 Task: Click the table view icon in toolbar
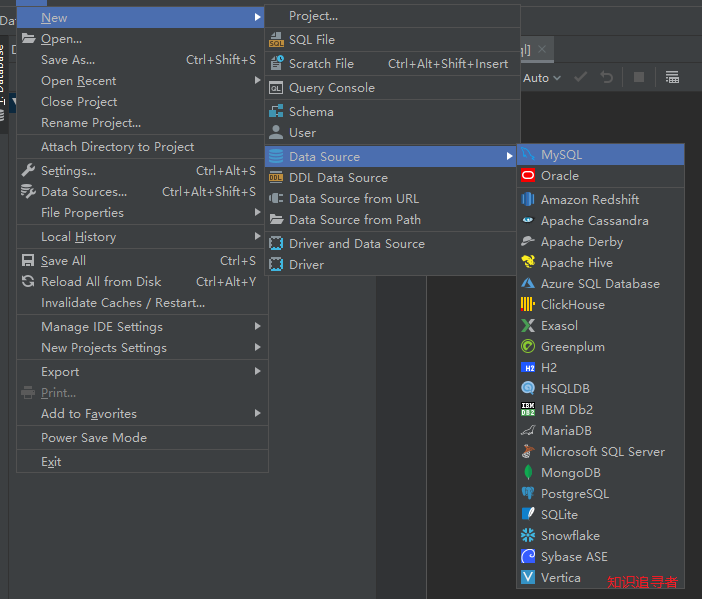click(x=672, y=77)
